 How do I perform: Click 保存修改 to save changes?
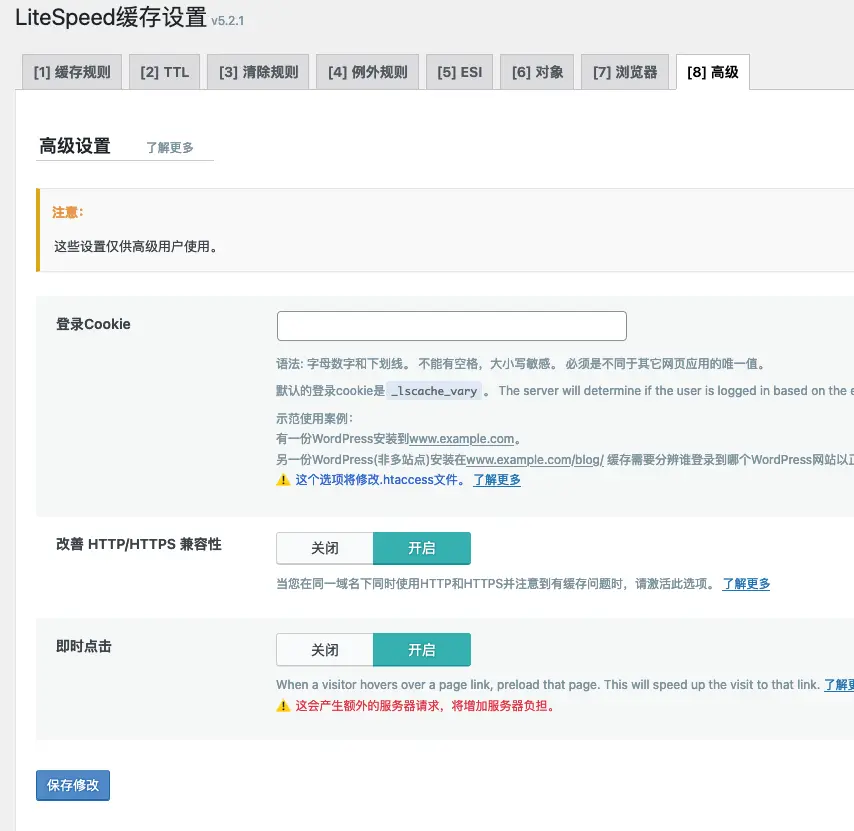click(x=72, y=786)
